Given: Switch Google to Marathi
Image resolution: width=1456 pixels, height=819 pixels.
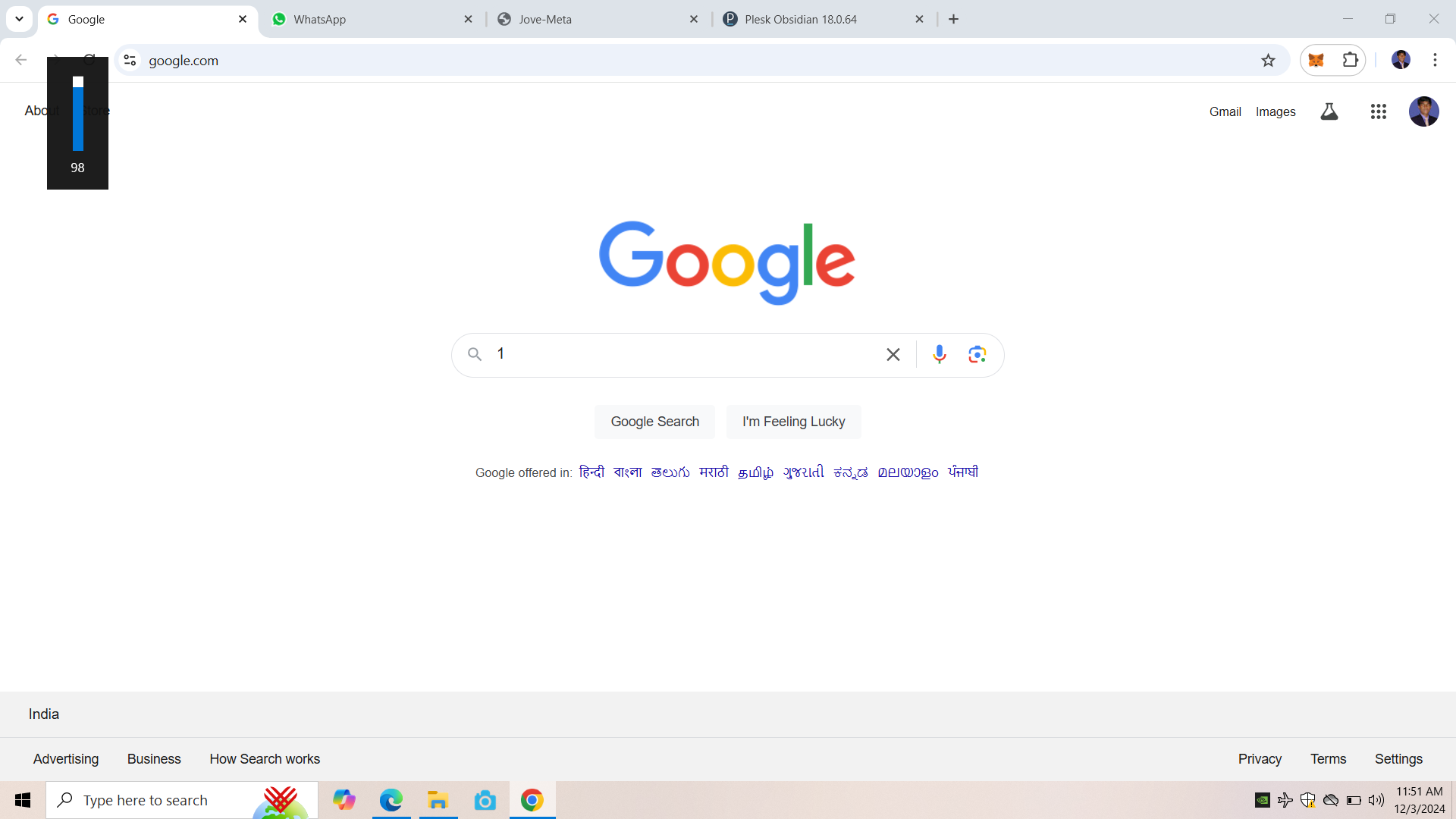Looking at the screenshot, I should tap(714, 472).
